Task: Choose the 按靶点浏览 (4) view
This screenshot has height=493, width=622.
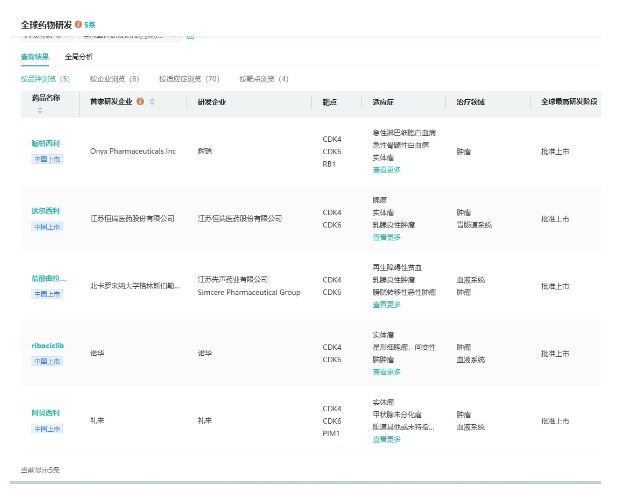Action: click(263, 78)
